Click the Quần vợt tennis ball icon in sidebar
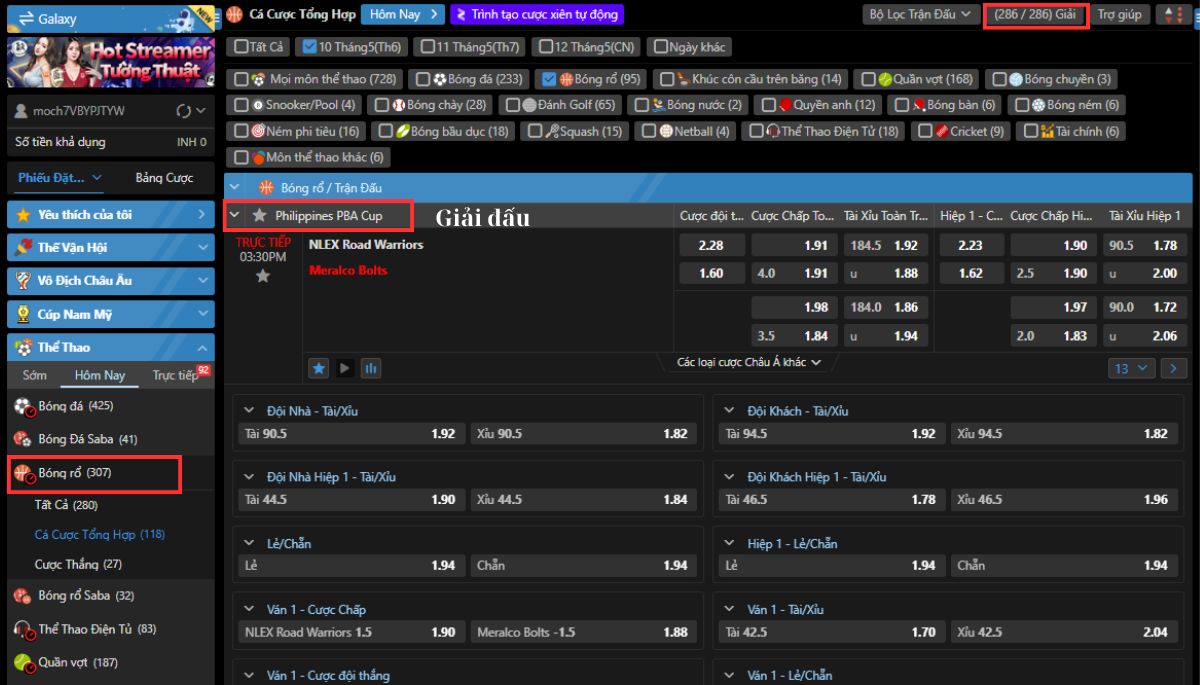 tap(22, 662)
